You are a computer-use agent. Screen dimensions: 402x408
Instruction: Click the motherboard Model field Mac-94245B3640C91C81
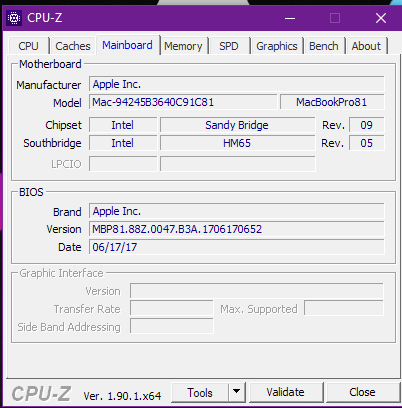[183, 102]
